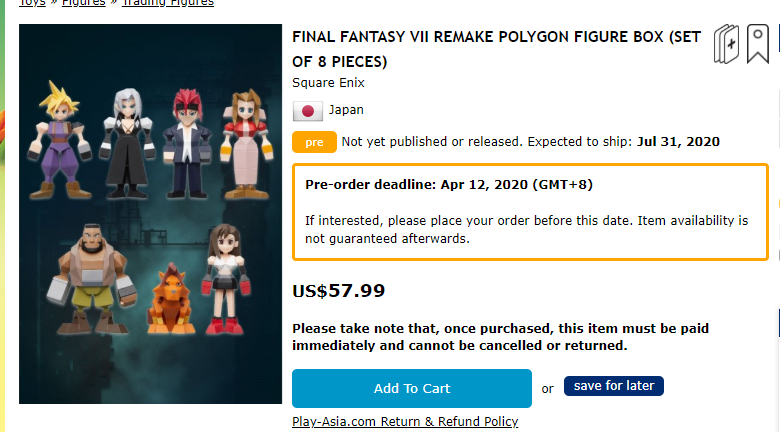Click the Japan flag icon
This screenshot has width=780, height=432.
[306, 111]
